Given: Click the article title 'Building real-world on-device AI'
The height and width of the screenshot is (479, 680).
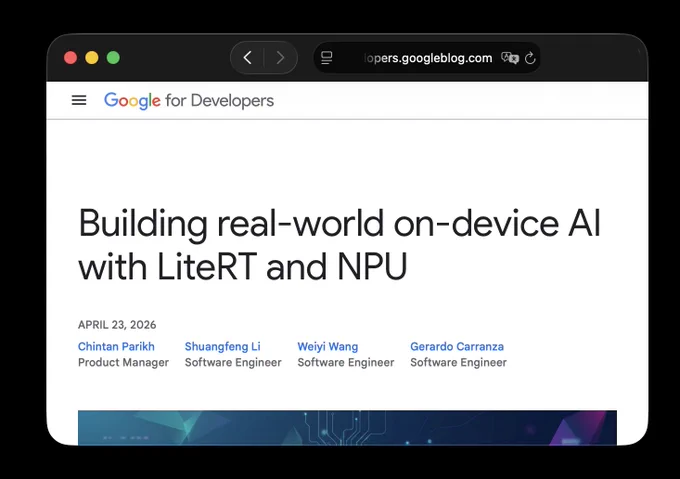Looking at the screenshot, I should click(x=339, y=223).
